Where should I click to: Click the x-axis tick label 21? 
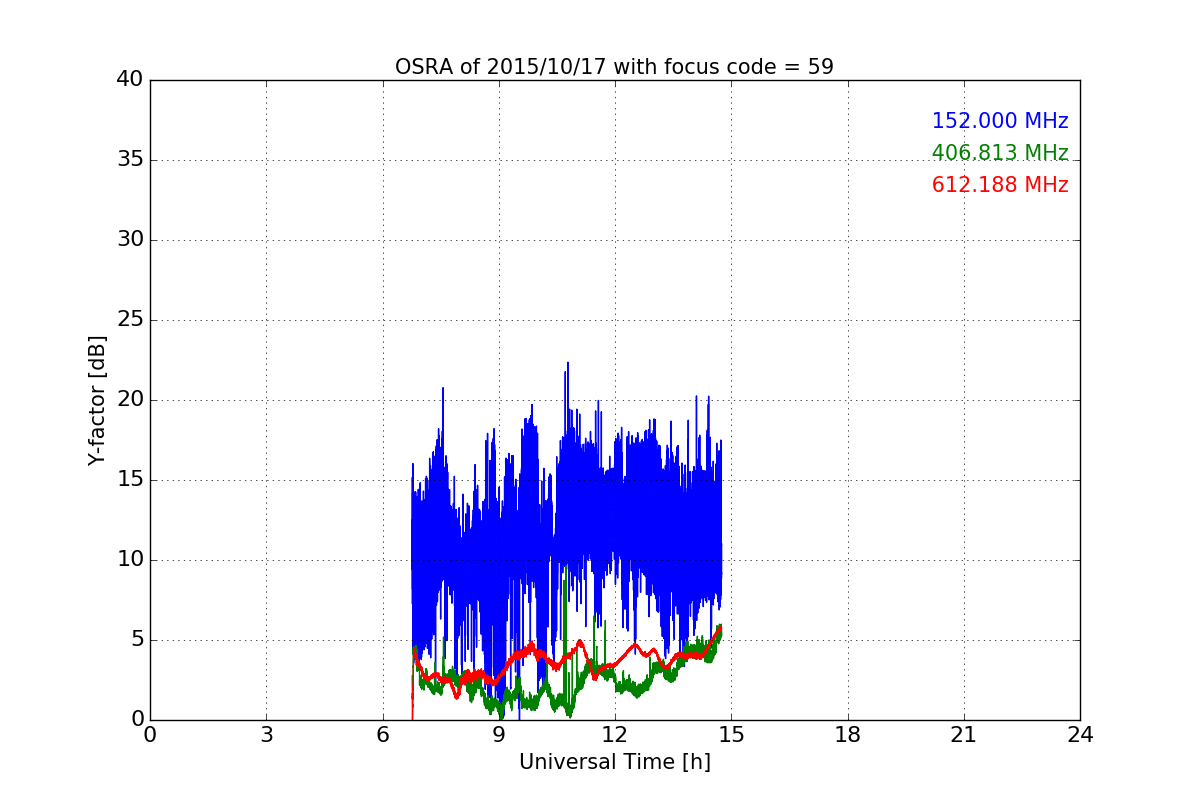pyautogui.click(x=964, y=735)
